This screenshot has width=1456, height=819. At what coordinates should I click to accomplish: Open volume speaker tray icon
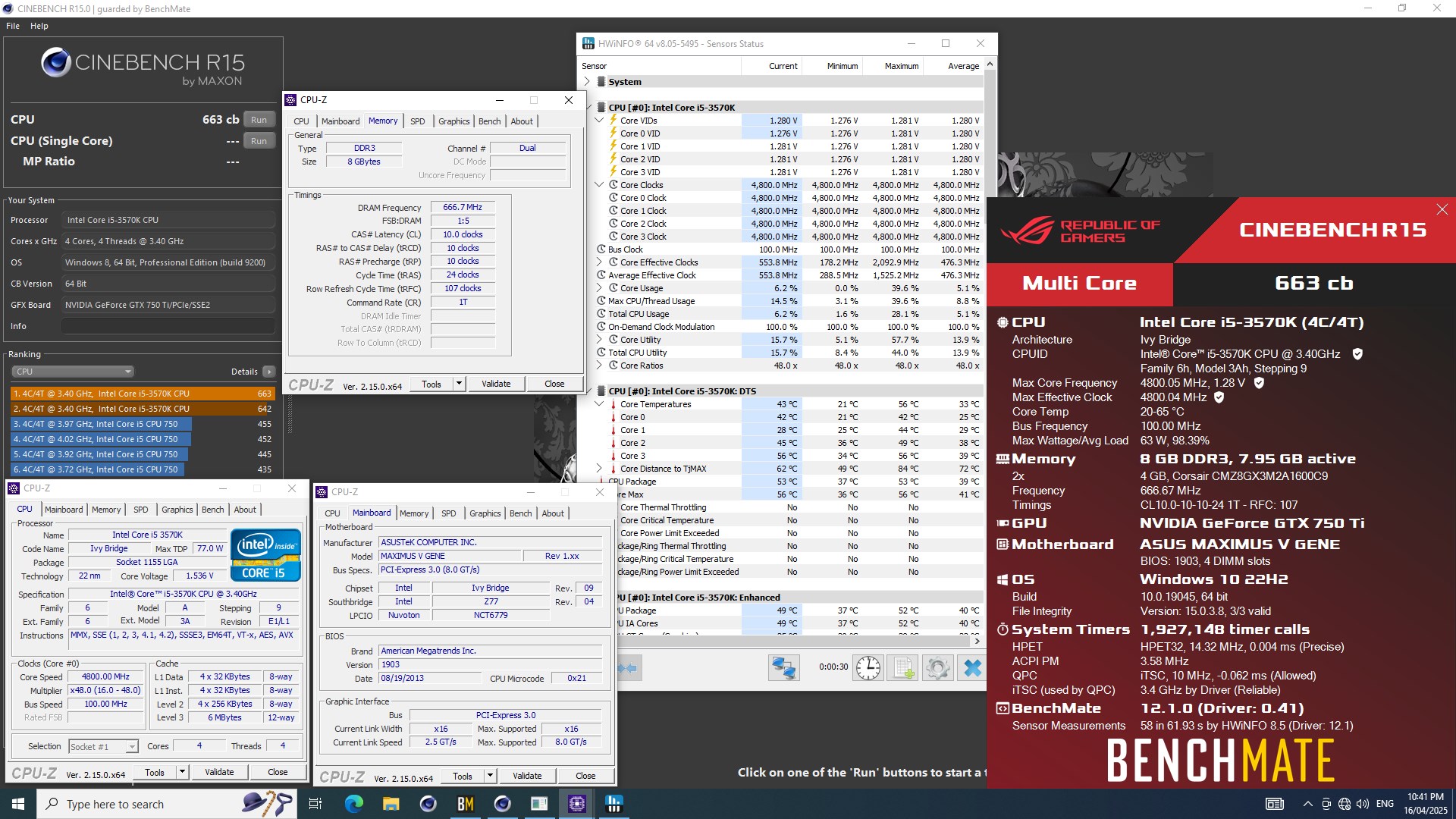[x=1363, y=804]
